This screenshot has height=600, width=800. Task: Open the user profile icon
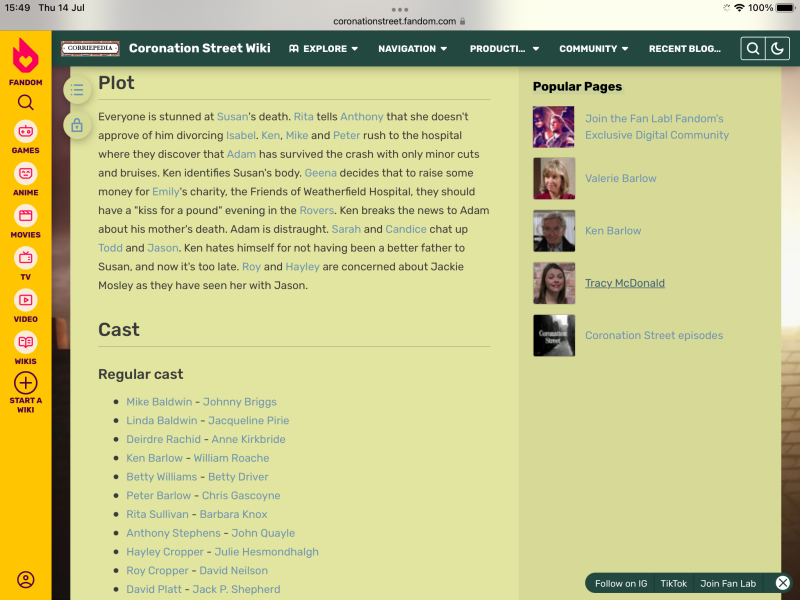coord(26,580)
